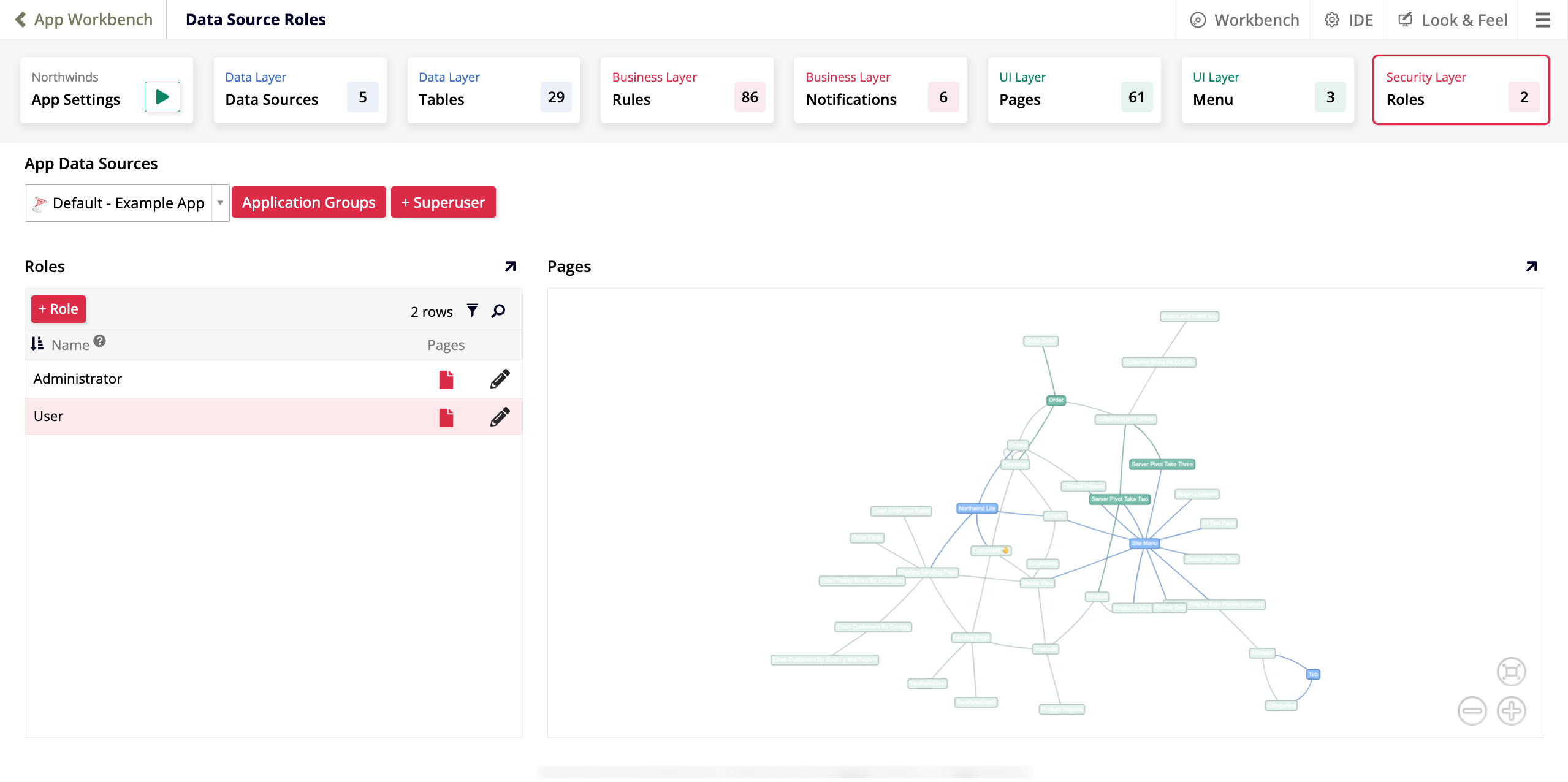Expand the Pages panel with arrow icon

1531,267
